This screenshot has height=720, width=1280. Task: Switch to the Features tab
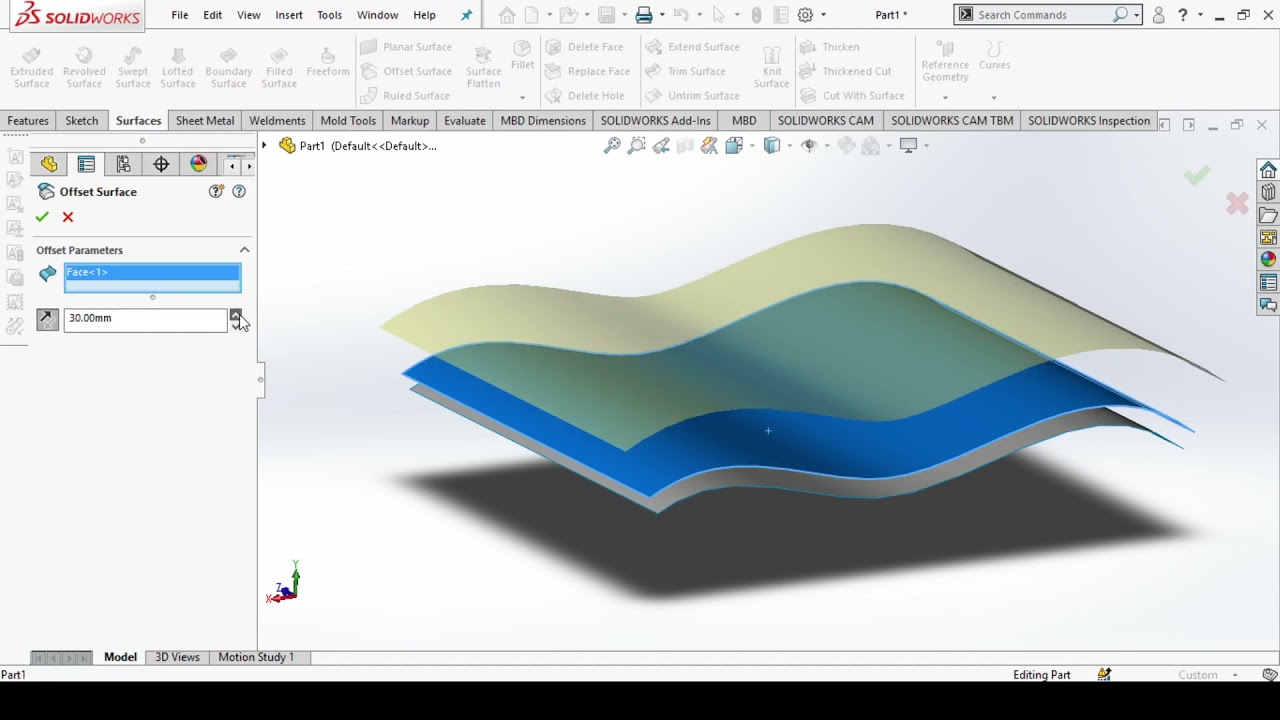[x=28, y=121]
